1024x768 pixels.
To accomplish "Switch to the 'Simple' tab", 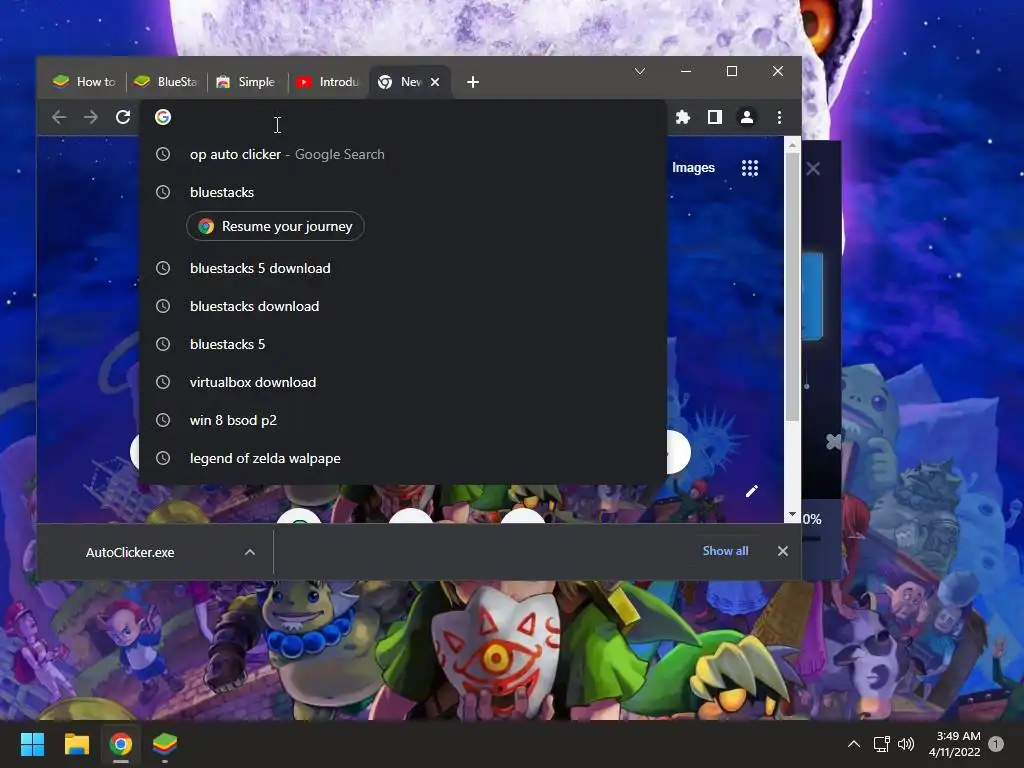I will point(247,82).
